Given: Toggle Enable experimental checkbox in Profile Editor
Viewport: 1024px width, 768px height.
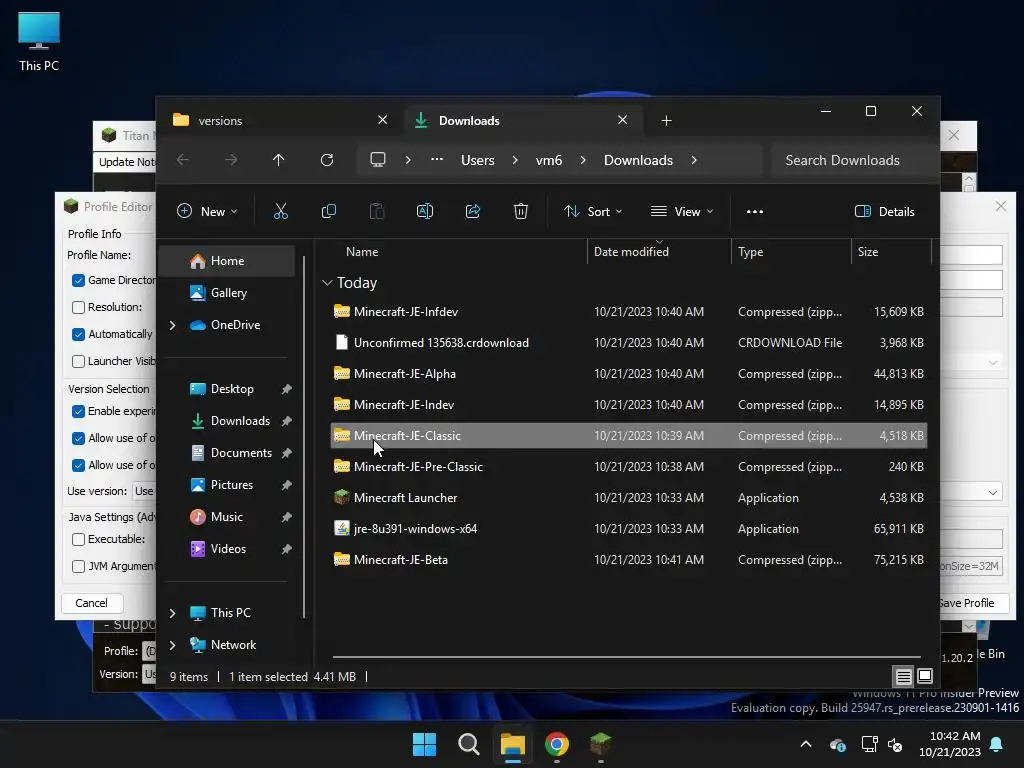Looking at the screenshot, I should [x=78, y=411].
